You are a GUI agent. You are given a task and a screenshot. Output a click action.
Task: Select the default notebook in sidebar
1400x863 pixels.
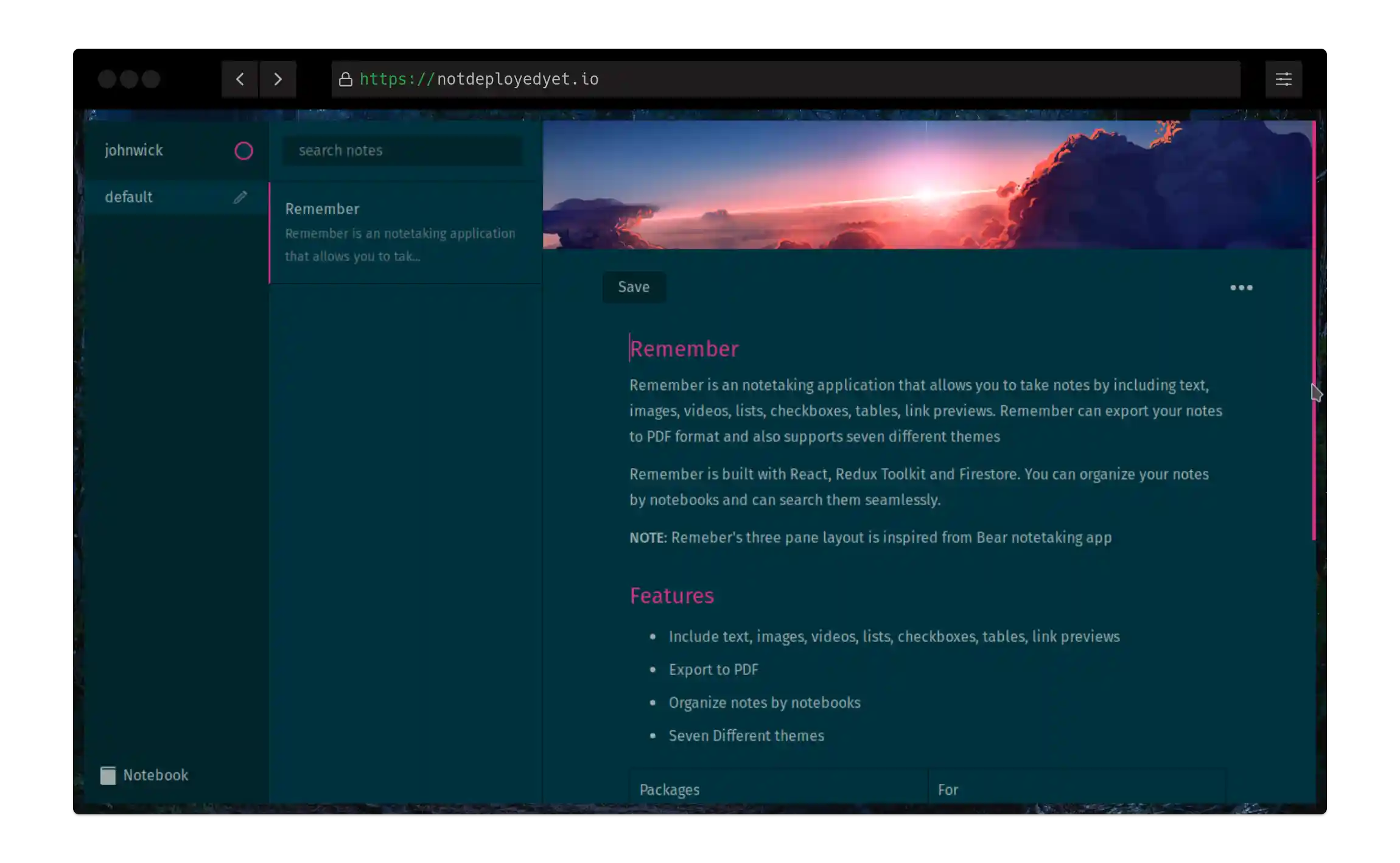pyautogui.click(x=129, y=197)
